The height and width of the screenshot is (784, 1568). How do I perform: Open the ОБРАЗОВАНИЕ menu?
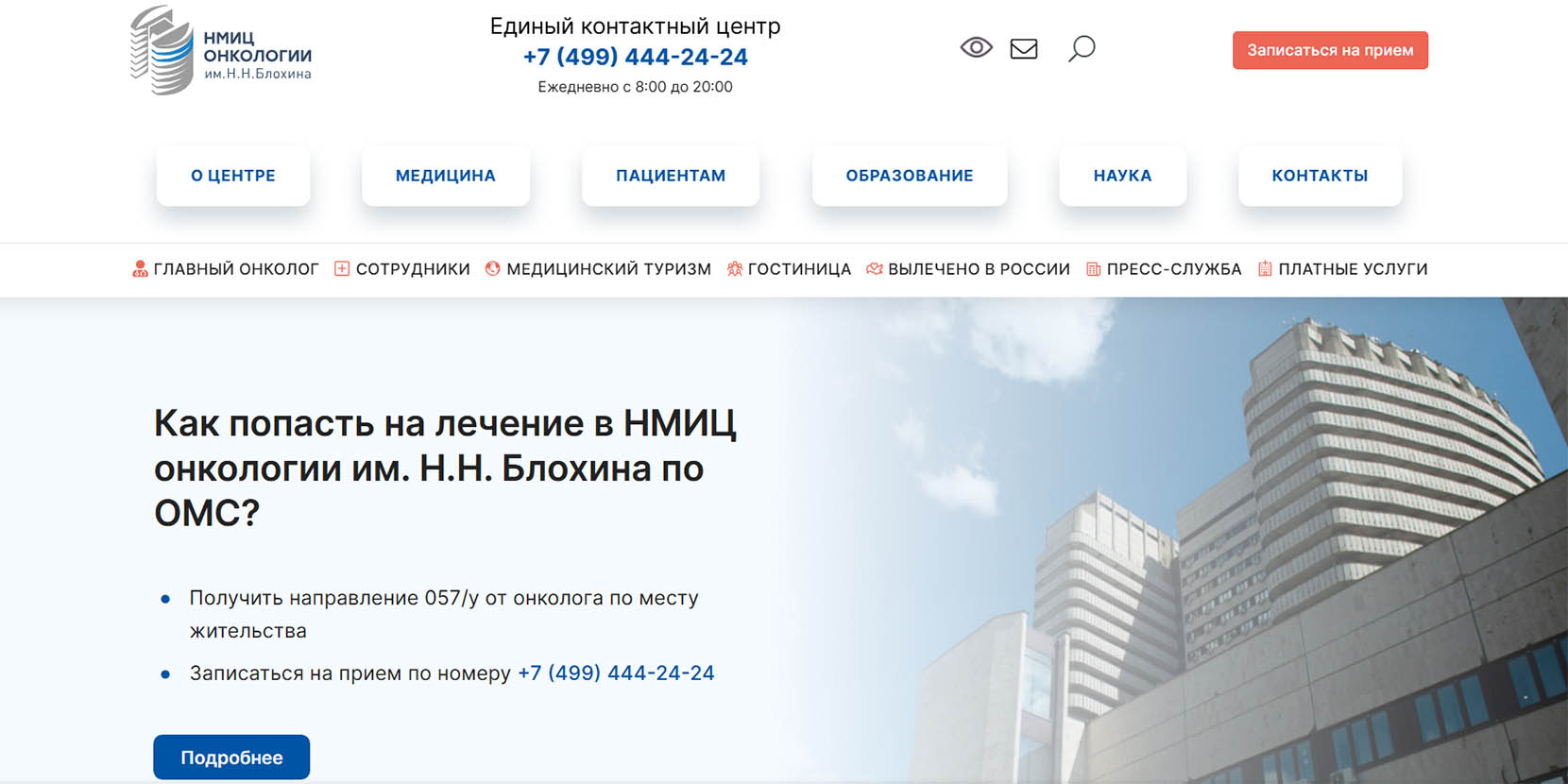click(x=910, y=176)
